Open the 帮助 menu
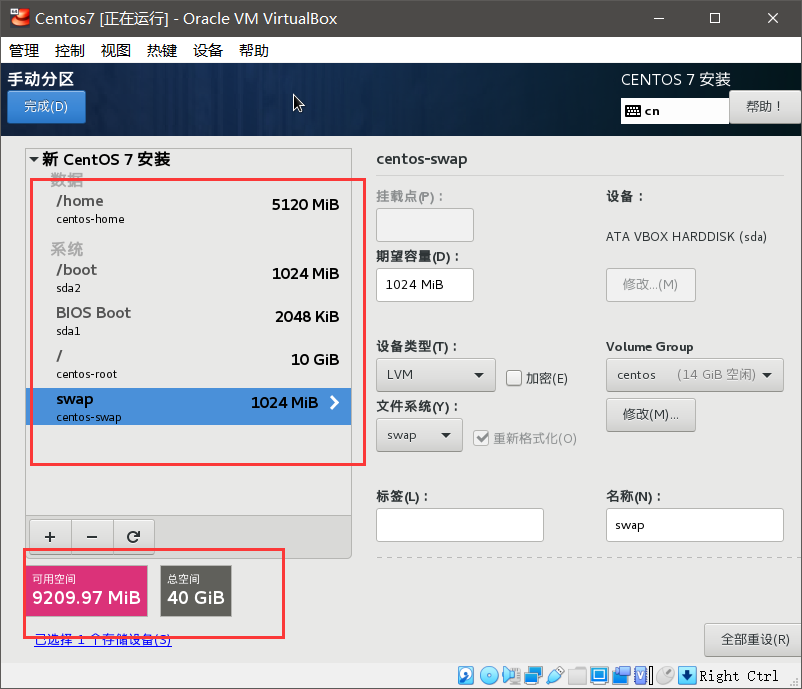Image resolution: width=802 pixels, height=689 pixels. [x=254, y=51]
